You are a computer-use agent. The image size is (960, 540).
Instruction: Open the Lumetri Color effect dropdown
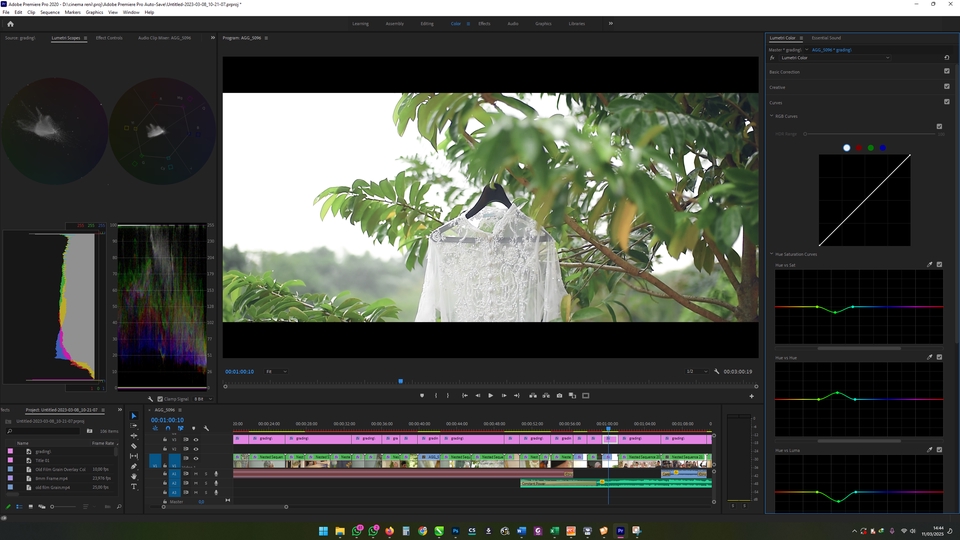[x=834, y=58]
